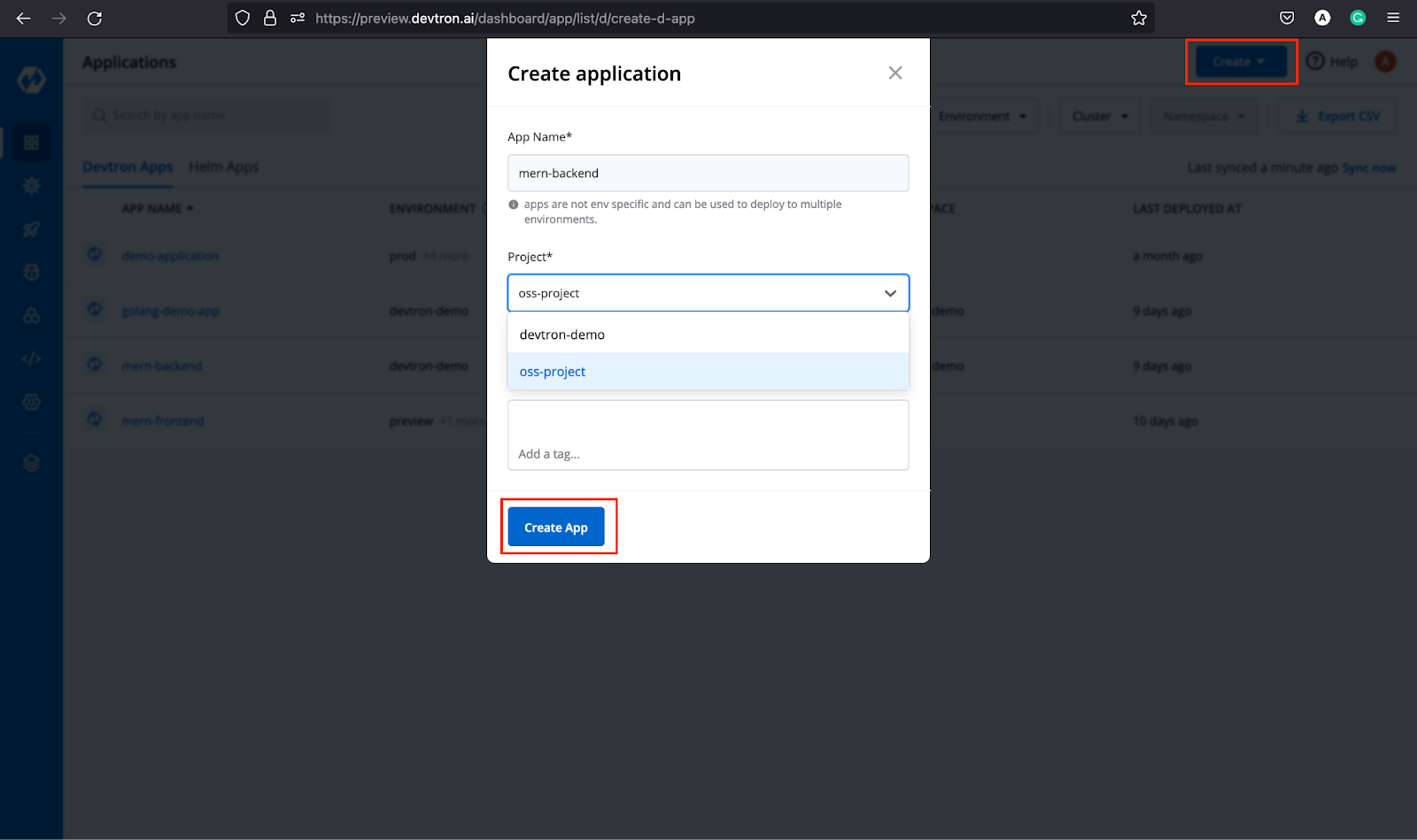
Task: Select the Devtron Apps tab
Action: (128, 166)
